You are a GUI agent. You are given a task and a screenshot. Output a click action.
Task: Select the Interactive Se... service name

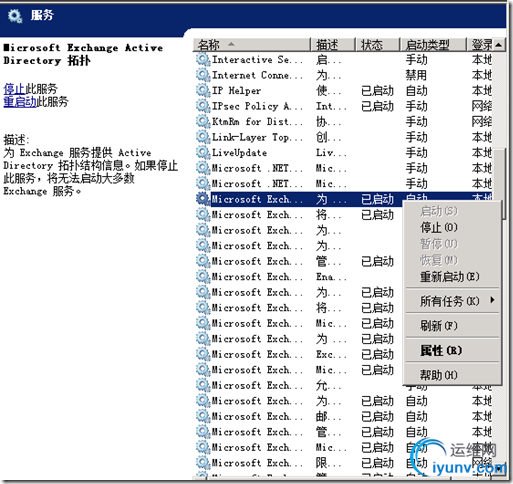coord(257,59)
